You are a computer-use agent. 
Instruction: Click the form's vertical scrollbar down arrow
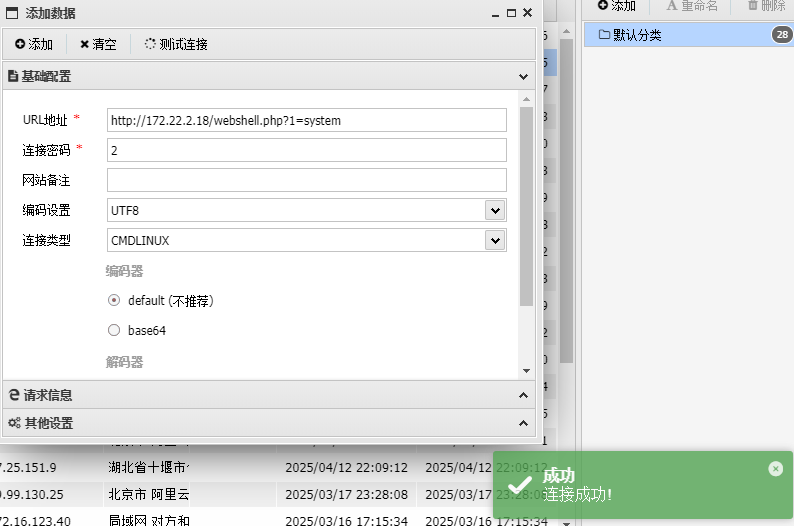pyautogui.click(x=526, y=370)
